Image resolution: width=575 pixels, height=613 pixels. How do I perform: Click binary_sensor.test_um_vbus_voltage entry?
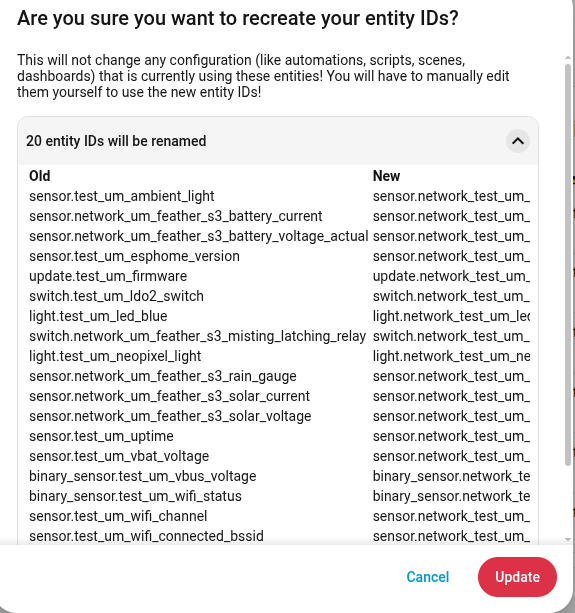point(143,476)
